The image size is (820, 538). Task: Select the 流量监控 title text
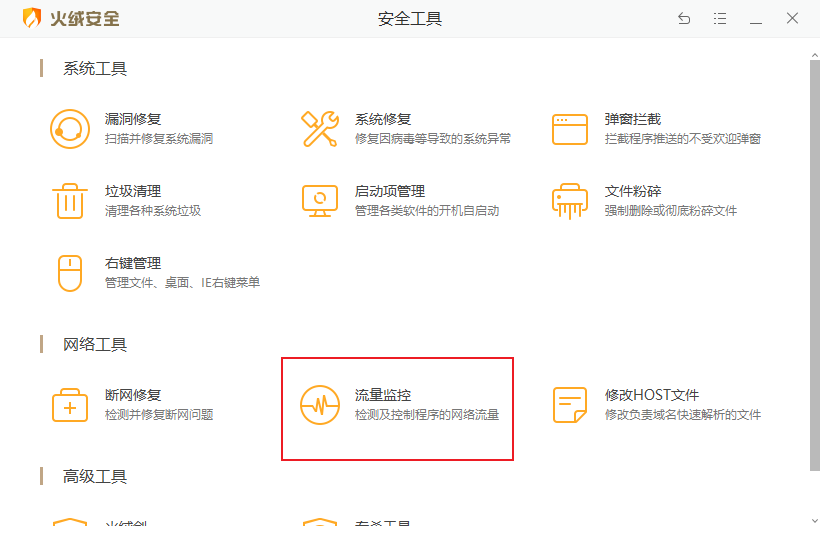[x=383, y=396]
